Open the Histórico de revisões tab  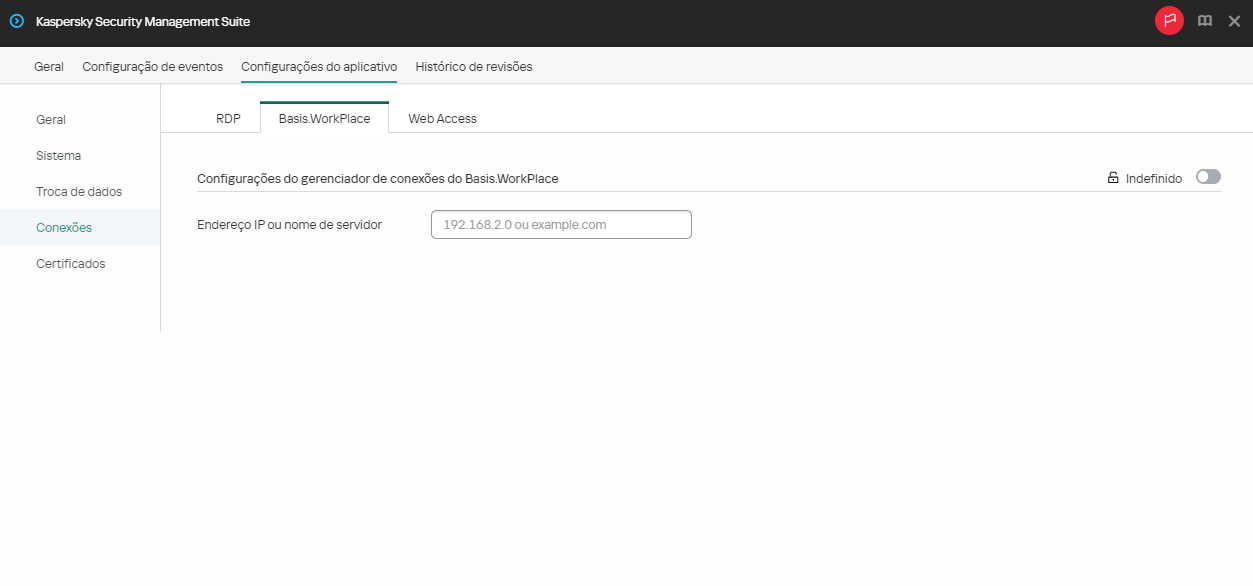(x=472, y=66)
